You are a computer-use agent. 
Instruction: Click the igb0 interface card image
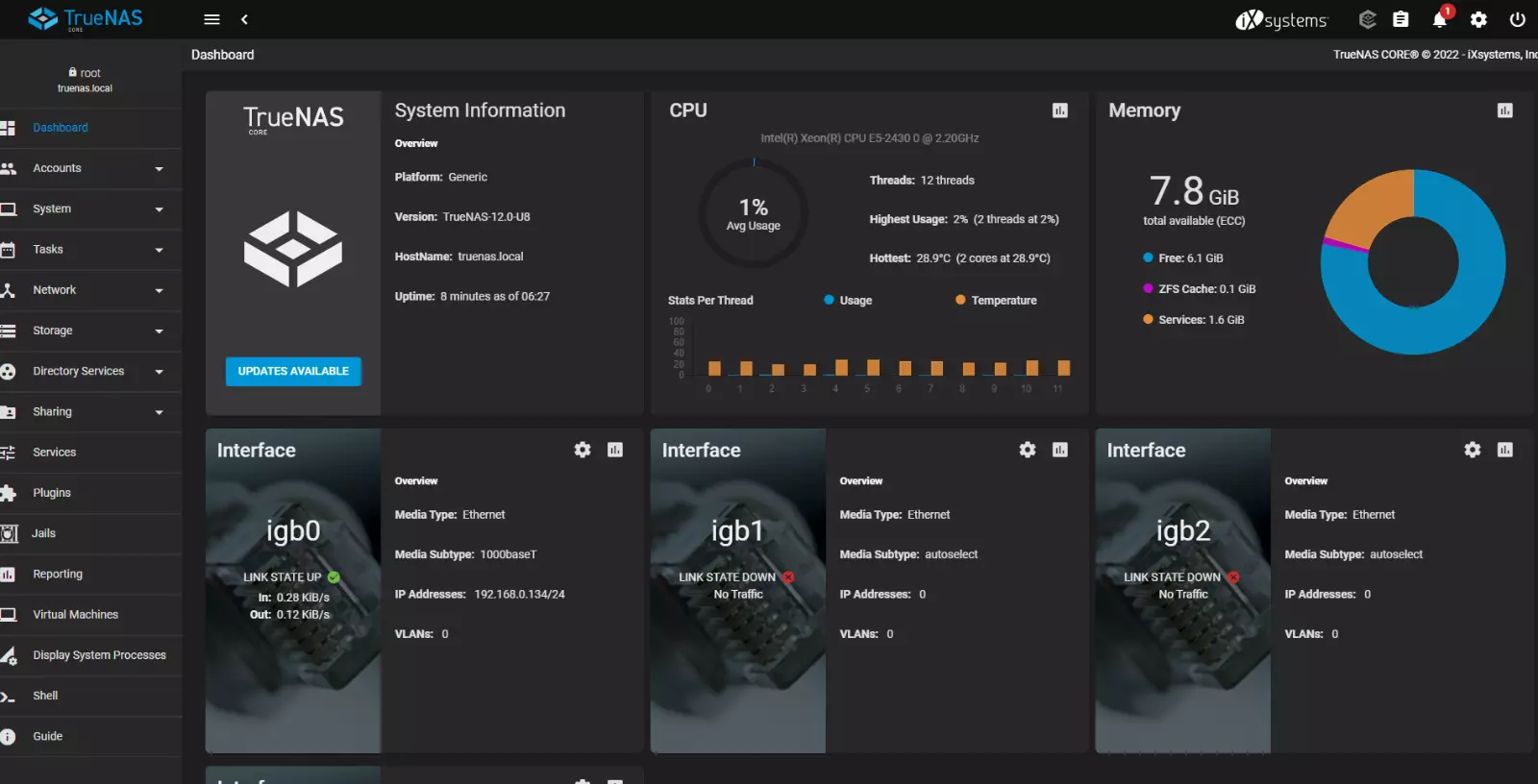(293, 591)
